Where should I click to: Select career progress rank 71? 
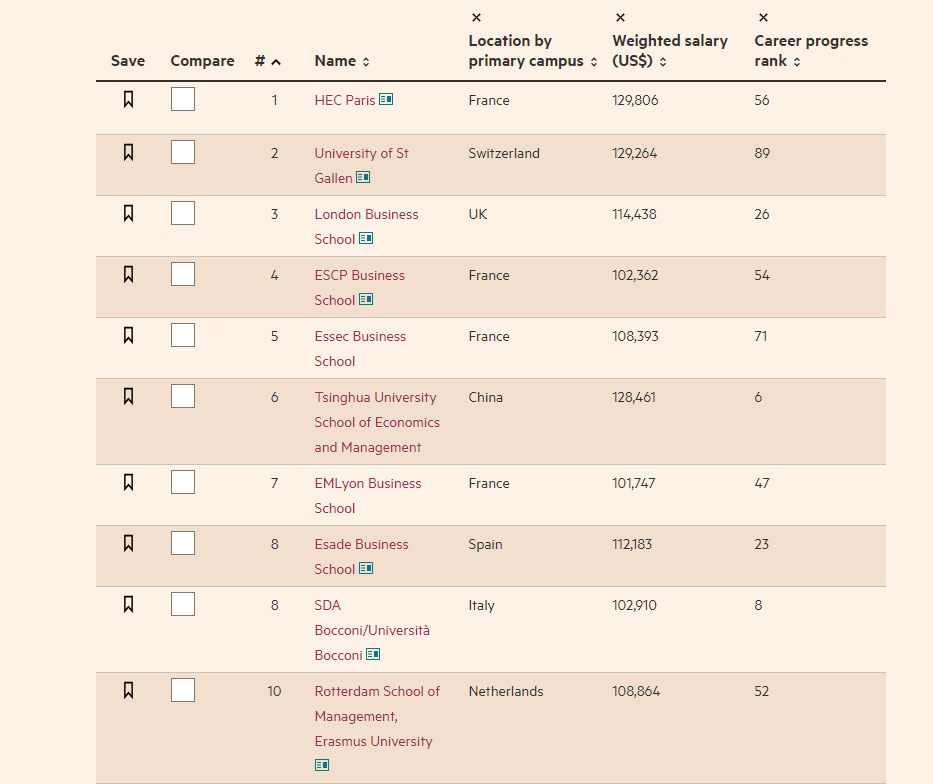[x=760, y=336]
